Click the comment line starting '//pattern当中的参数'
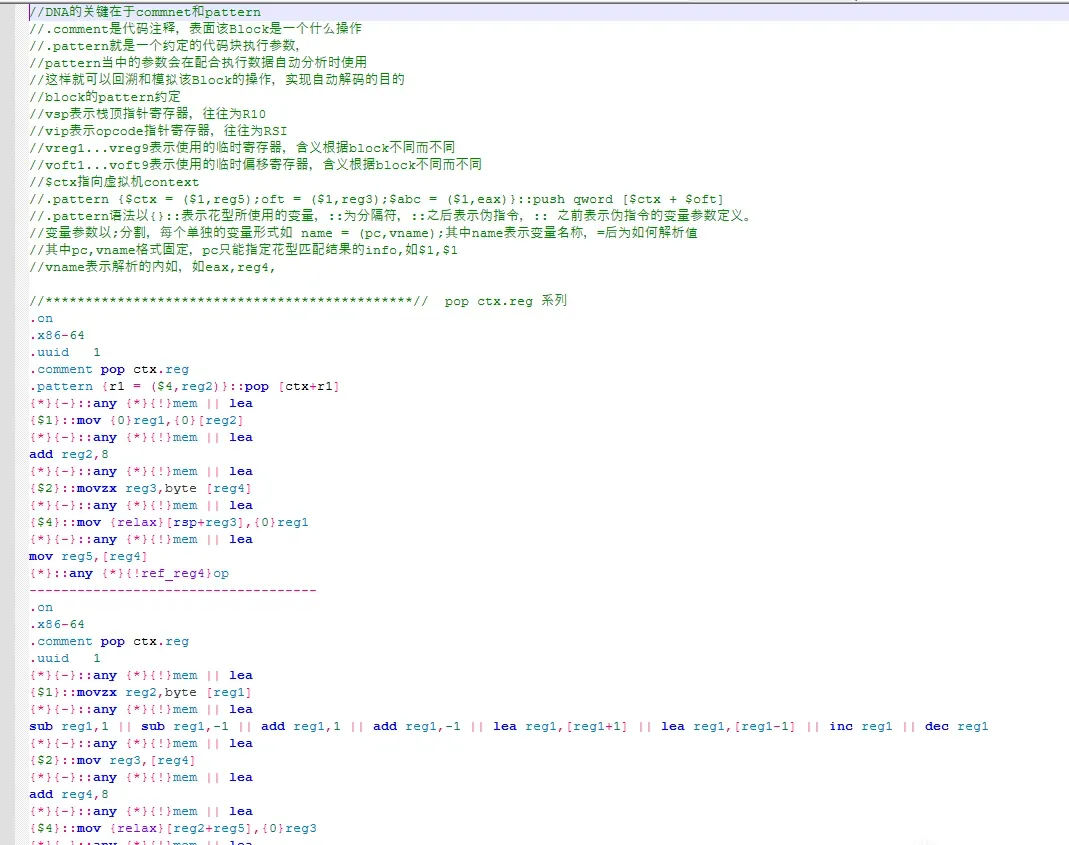The width and height of the screenshot is (1069, 845). 198,63
